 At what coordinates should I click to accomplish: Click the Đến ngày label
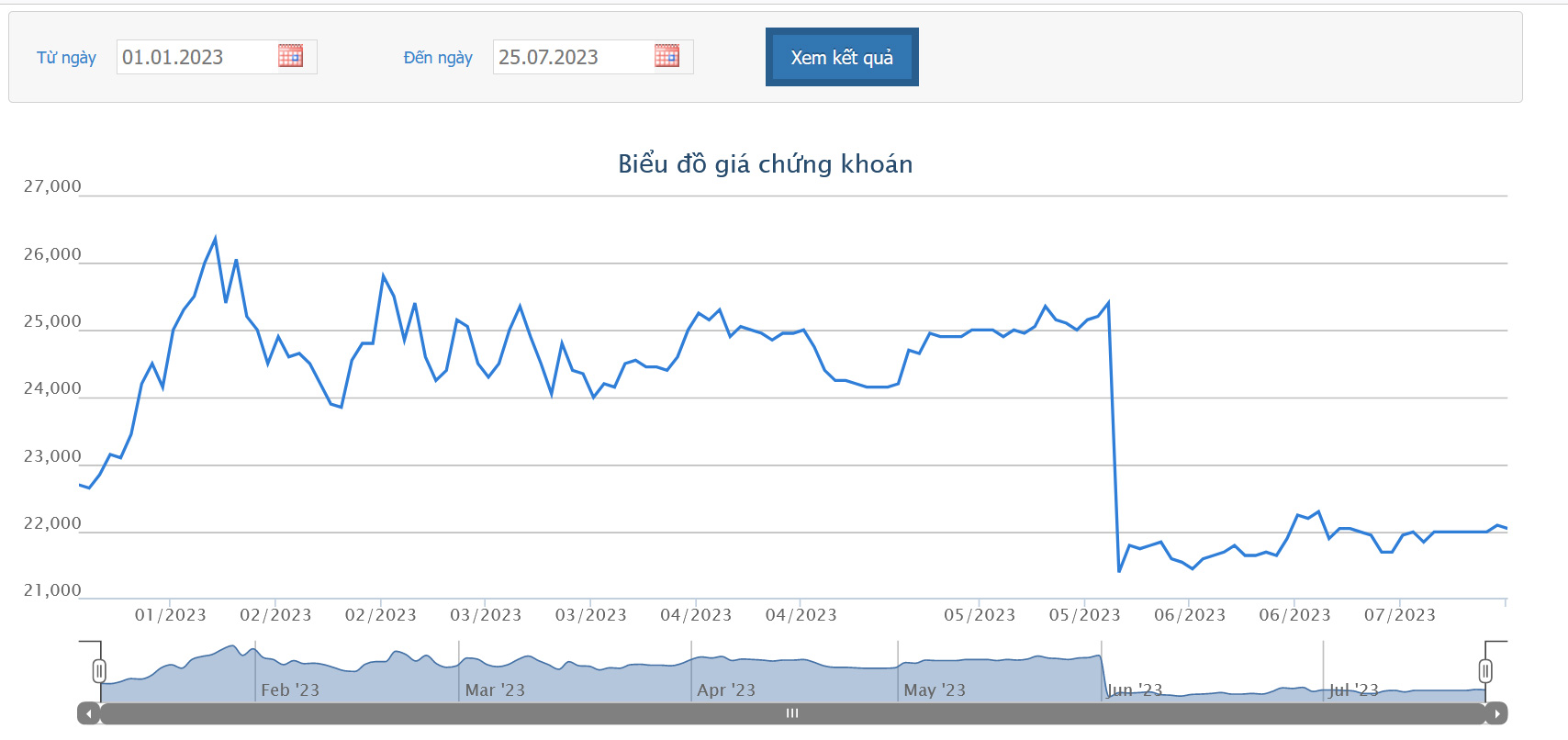coord(438,58)
